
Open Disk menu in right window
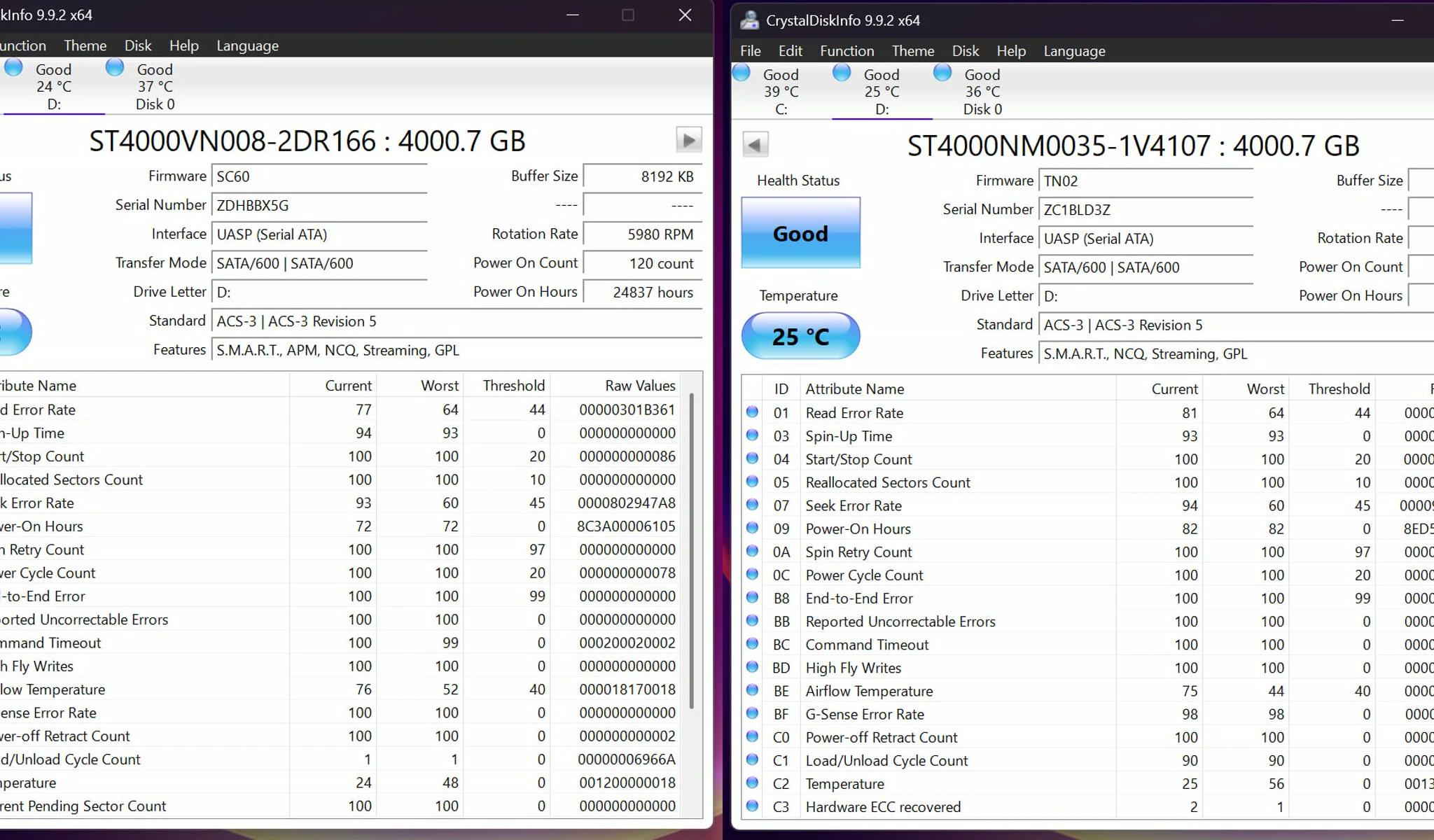[x=965, y=51]
